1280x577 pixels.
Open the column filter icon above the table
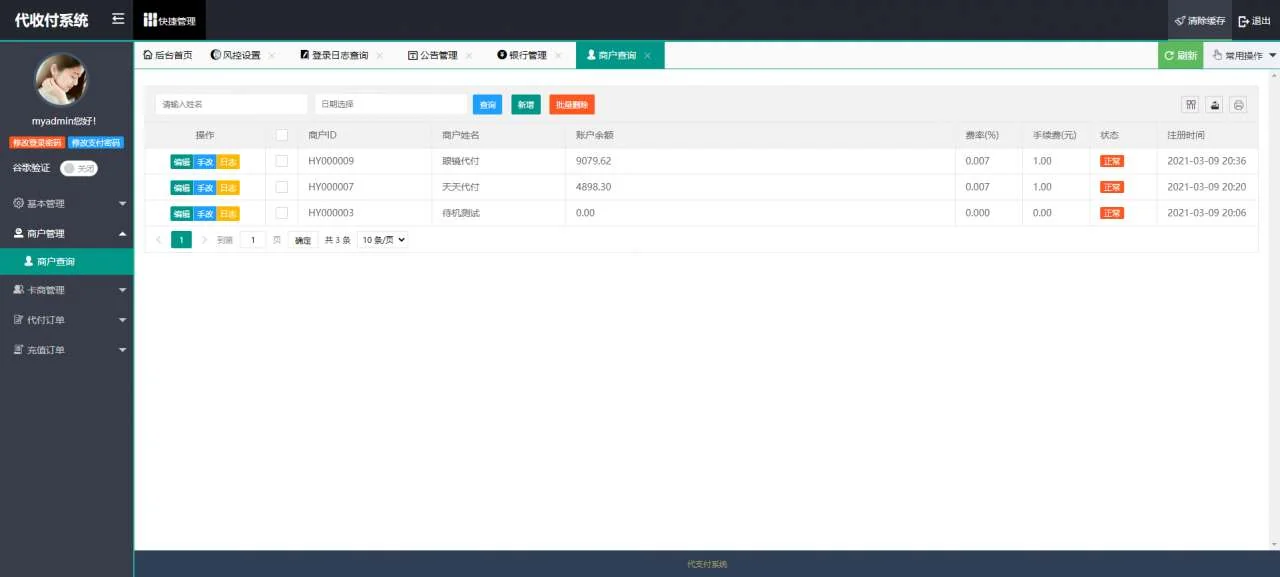(1190, 104)
